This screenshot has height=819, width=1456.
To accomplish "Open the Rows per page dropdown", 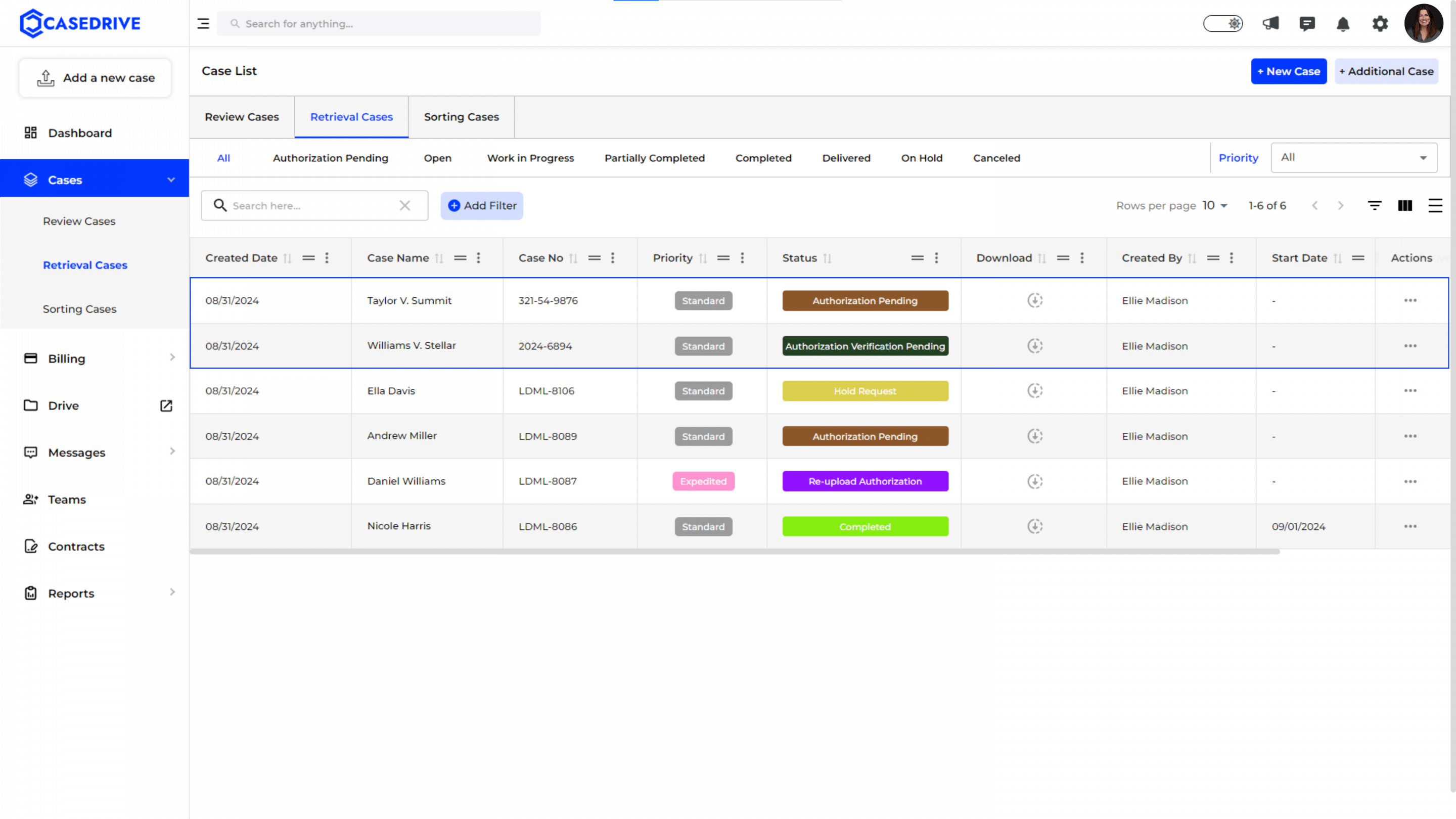I will click(1215, 206).
